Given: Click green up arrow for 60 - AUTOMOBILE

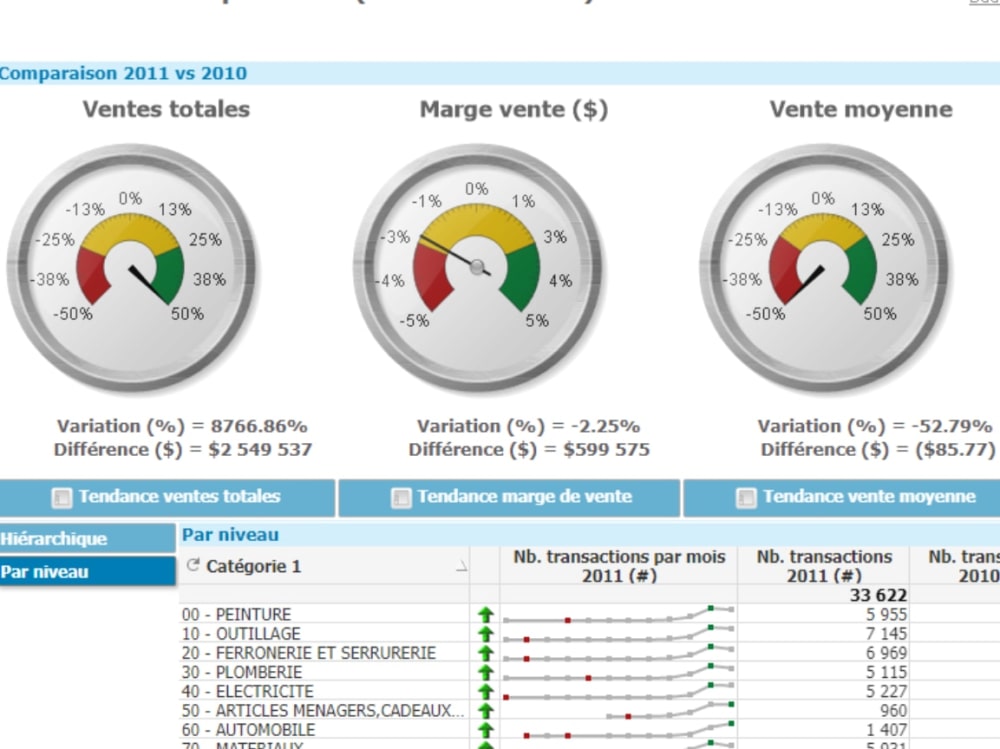Looking at the screenshot, I should pyautogui.click(x=486, y=729).
